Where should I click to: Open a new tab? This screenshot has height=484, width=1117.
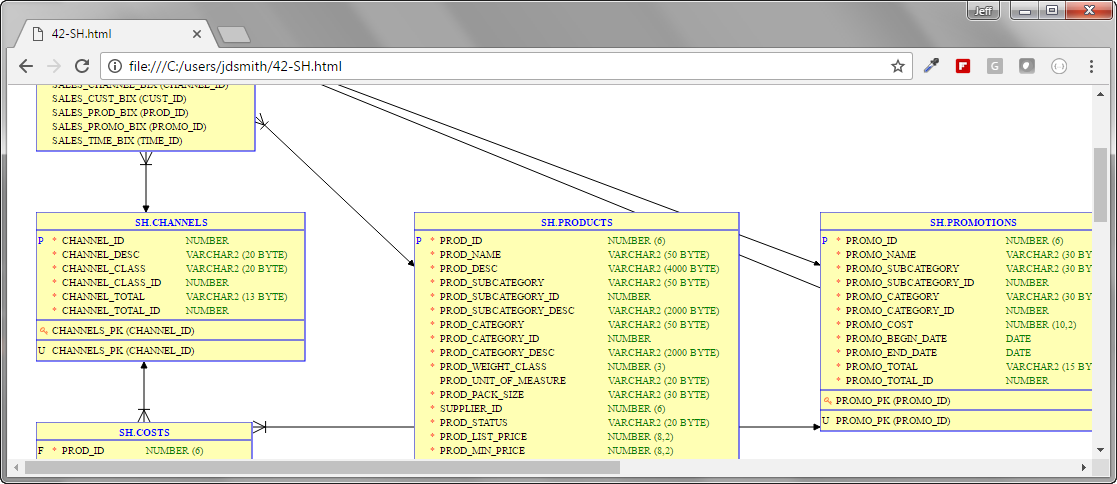pos(233,35)
